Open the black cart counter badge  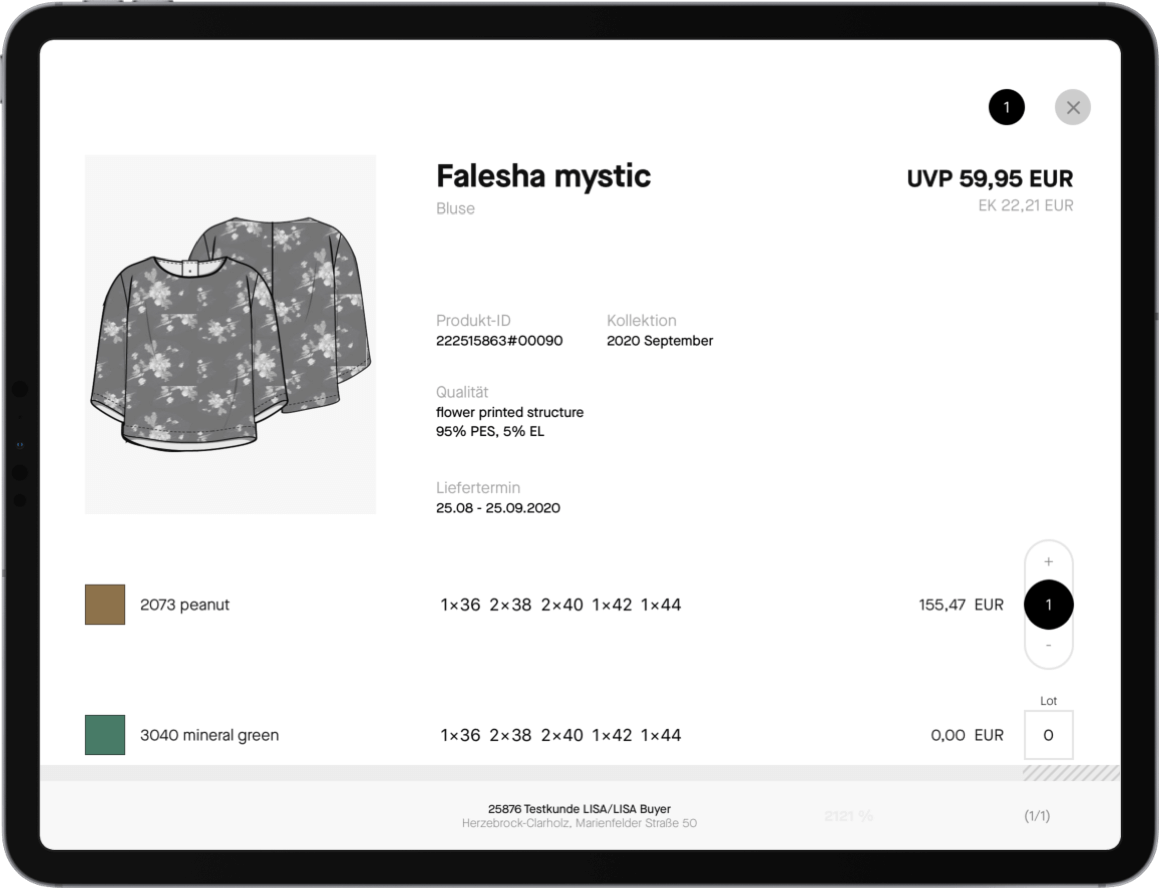(1006, 107)
